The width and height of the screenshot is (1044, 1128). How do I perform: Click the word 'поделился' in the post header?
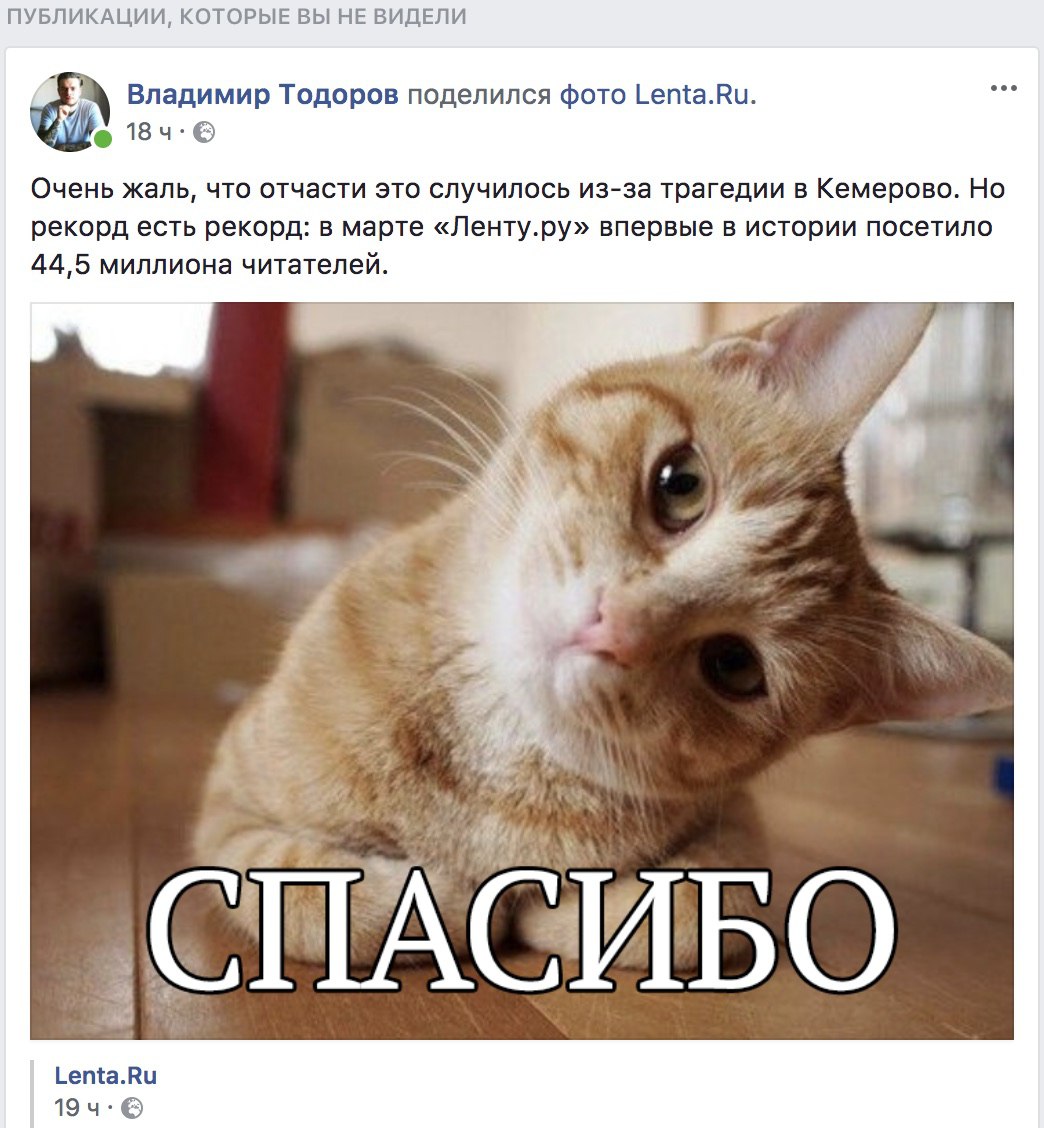pos(479,94)
